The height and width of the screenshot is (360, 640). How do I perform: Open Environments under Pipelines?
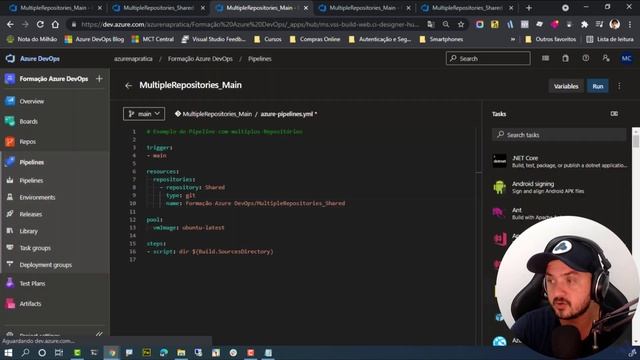pyautogui.click(x=37, y=197)
